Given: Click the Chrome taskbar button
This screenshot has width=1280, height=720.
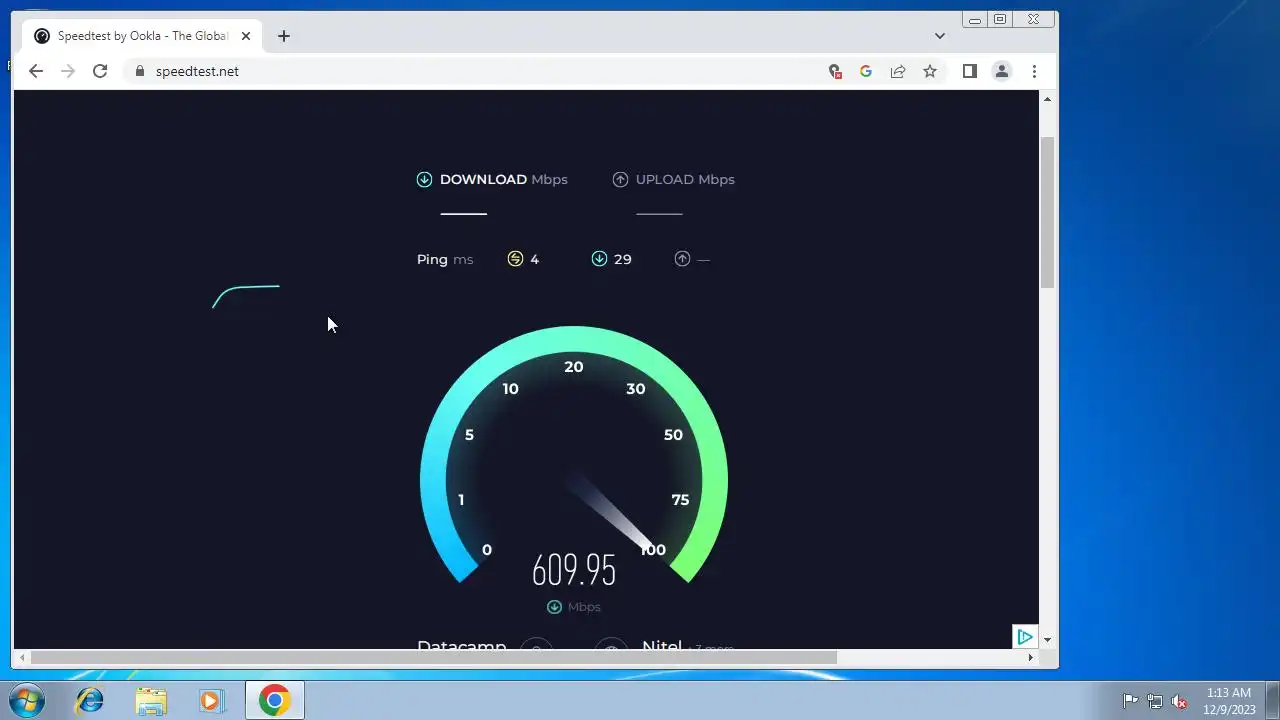Looking at the screenshot, I should pos(274,701).
